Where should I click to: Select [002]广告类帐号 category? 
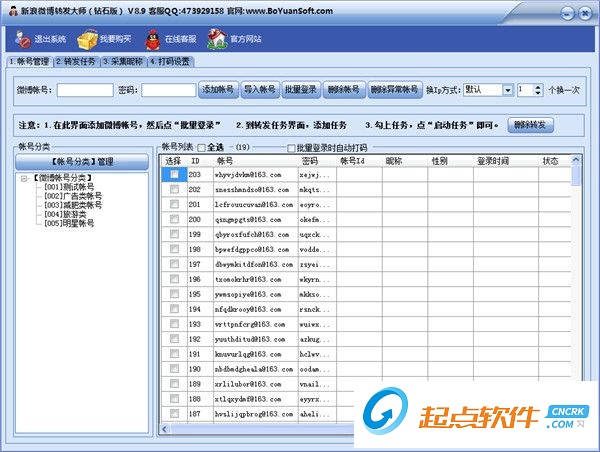tap(73, 196)
